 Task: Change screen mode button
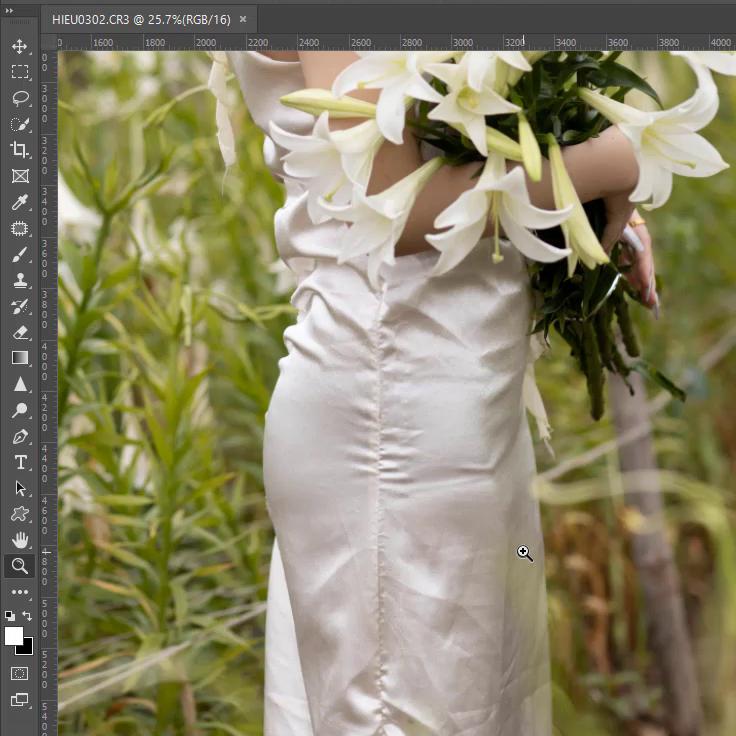[19, 699]
